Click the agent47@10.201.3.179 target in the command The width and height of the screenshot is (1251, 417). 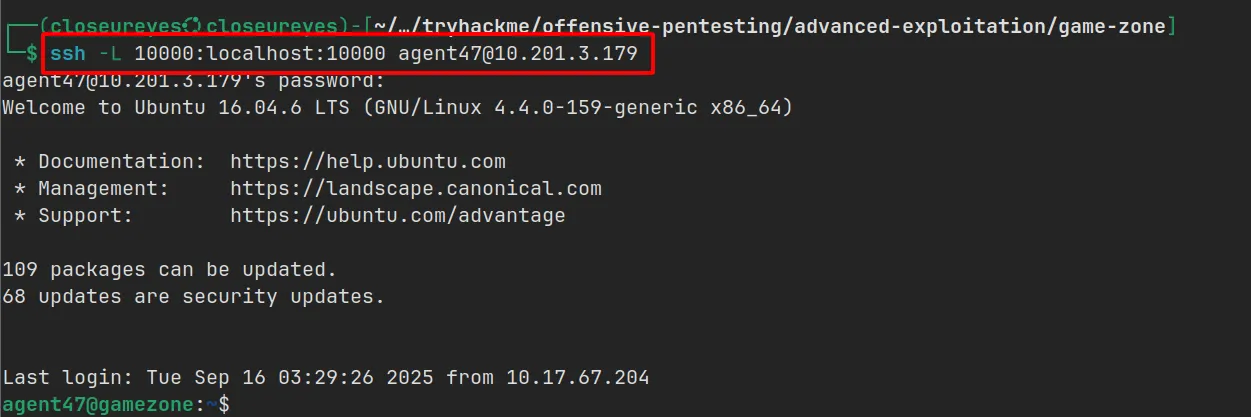tap(517, 54)
